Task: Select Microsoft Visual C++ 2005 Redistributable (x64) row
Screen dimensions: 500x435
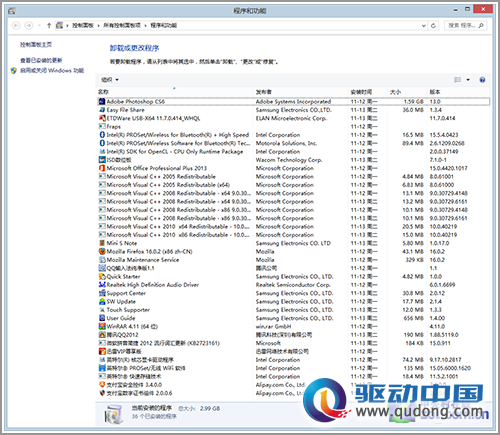Action: [293, 185]
